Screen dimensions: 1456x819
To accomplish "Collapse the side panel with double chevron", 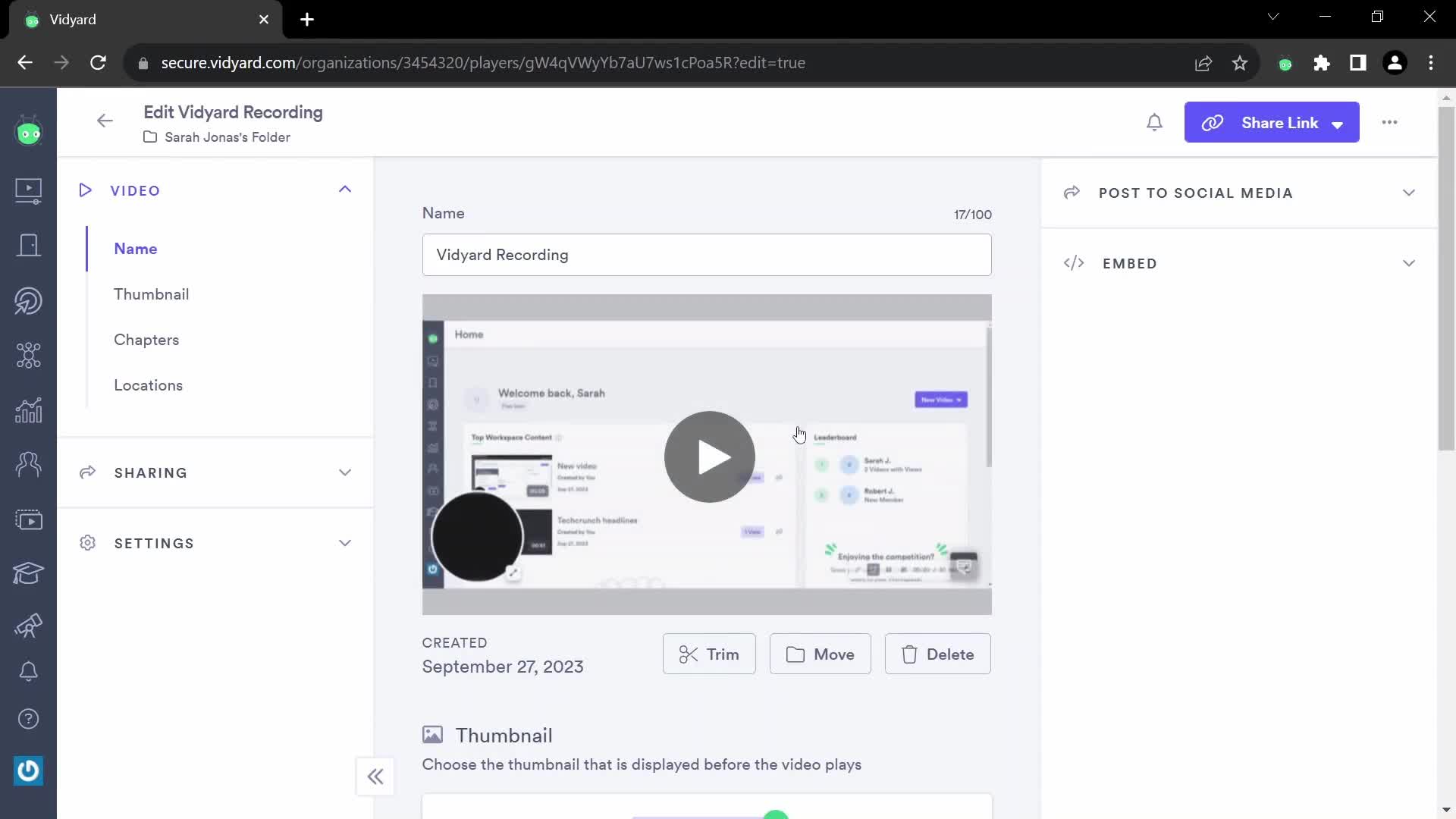I will (x=375, y=777).
